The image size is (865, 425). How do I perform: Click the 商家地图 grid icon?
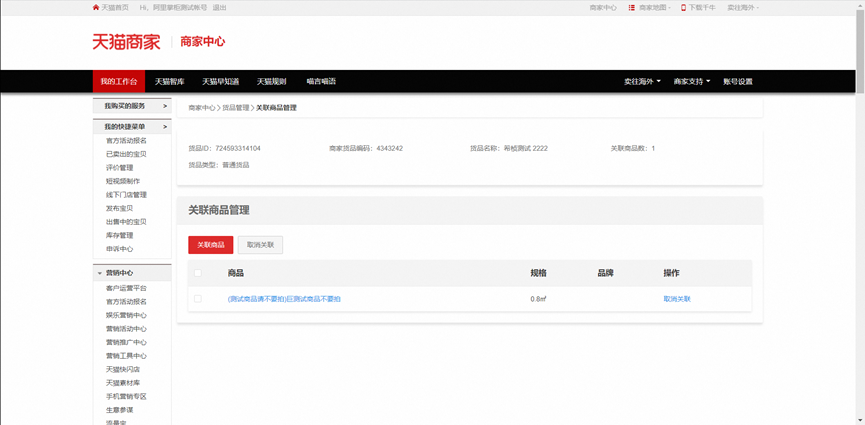(x=632, y=7)
